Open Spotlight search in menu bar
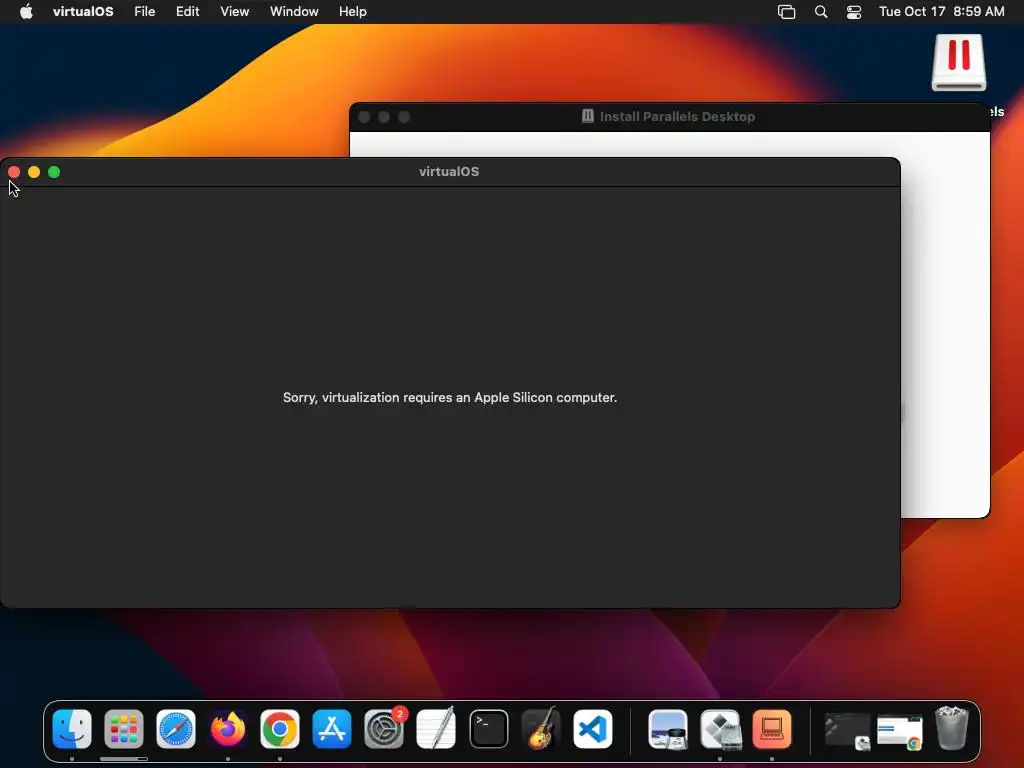The width and height of the screenshot is (1024, 768). [821, 12]
